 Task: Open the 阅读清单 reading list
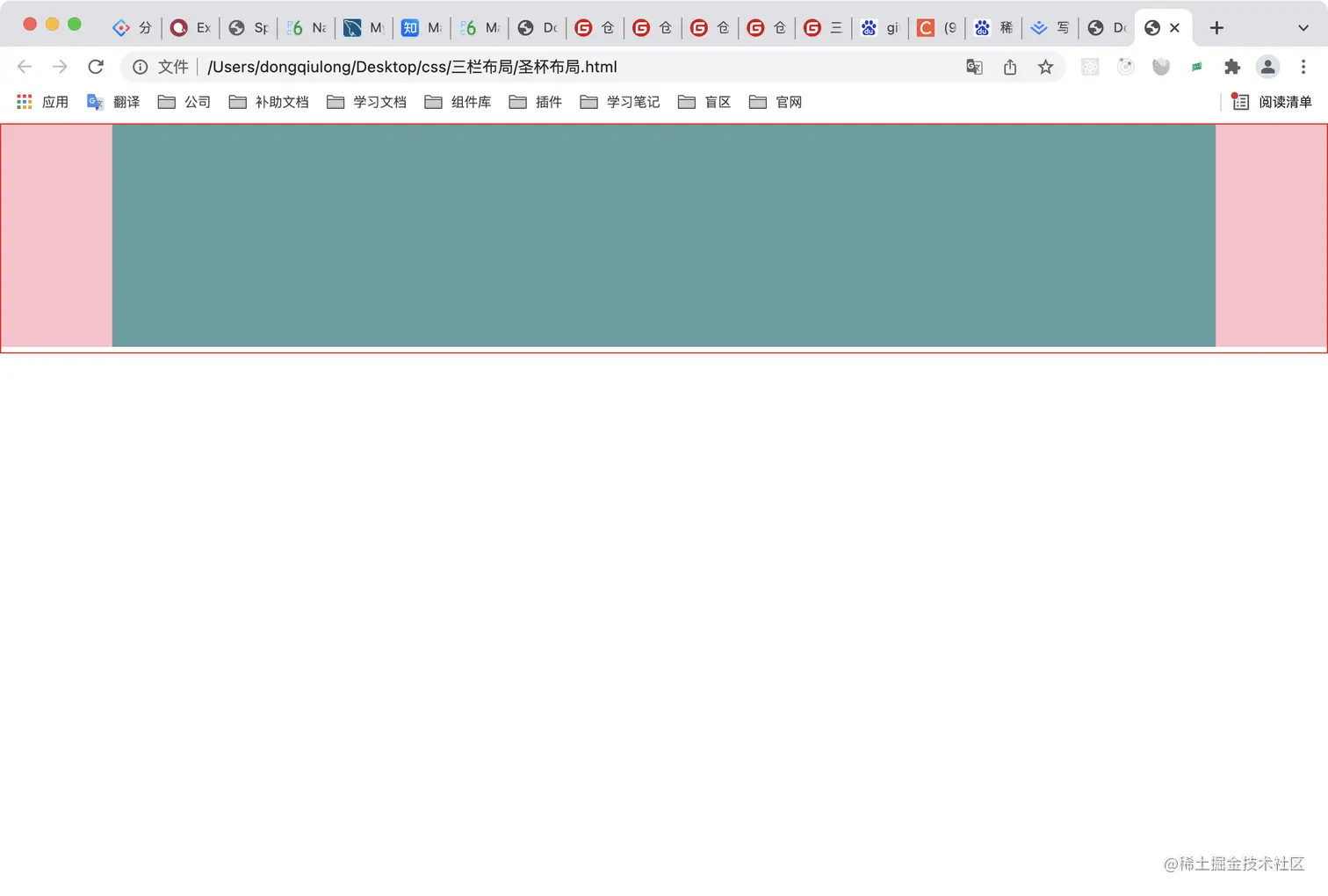pyautogui.click(x=1271, y=102)
